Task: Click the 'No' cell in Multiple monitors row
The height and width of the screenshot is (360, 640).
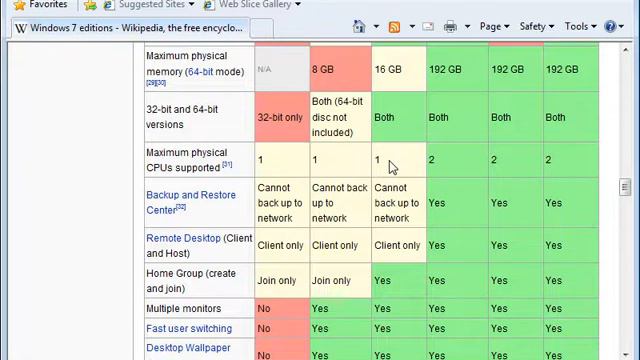Action: pyautogui.click(x=282, y=309)
